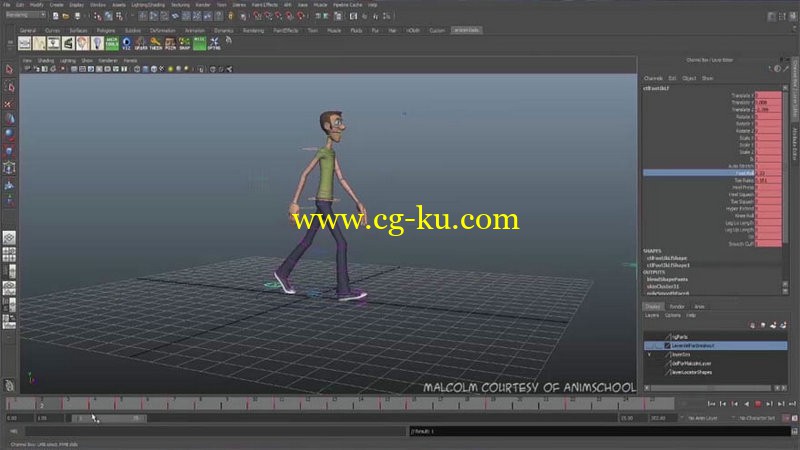
Task: Click the green MISC shelf icon
Action: 199,43
